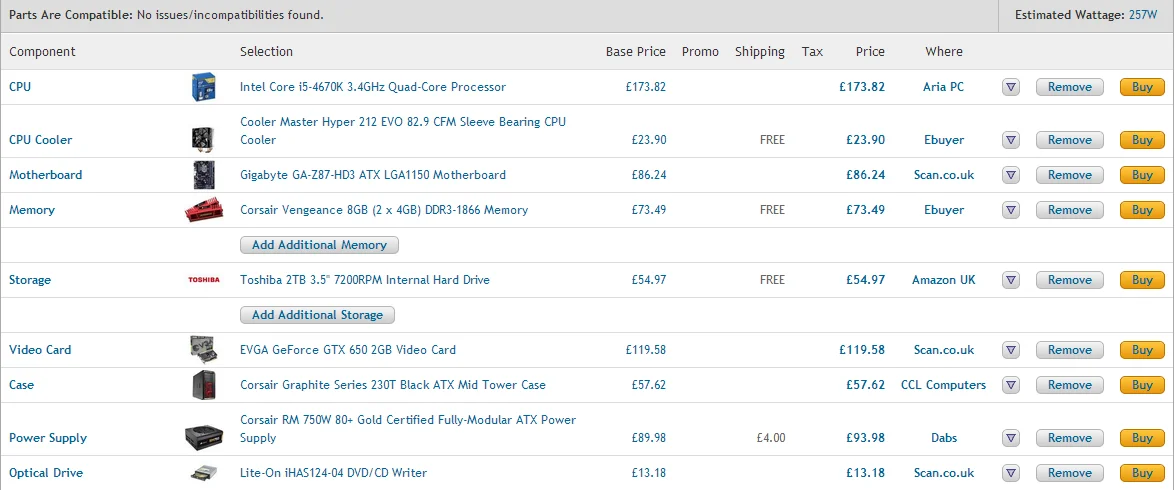Screen dimensions: 1175x490
Task: Open the Optical Drive row dropdown arrow
Action: click(x=1011, y=473)
